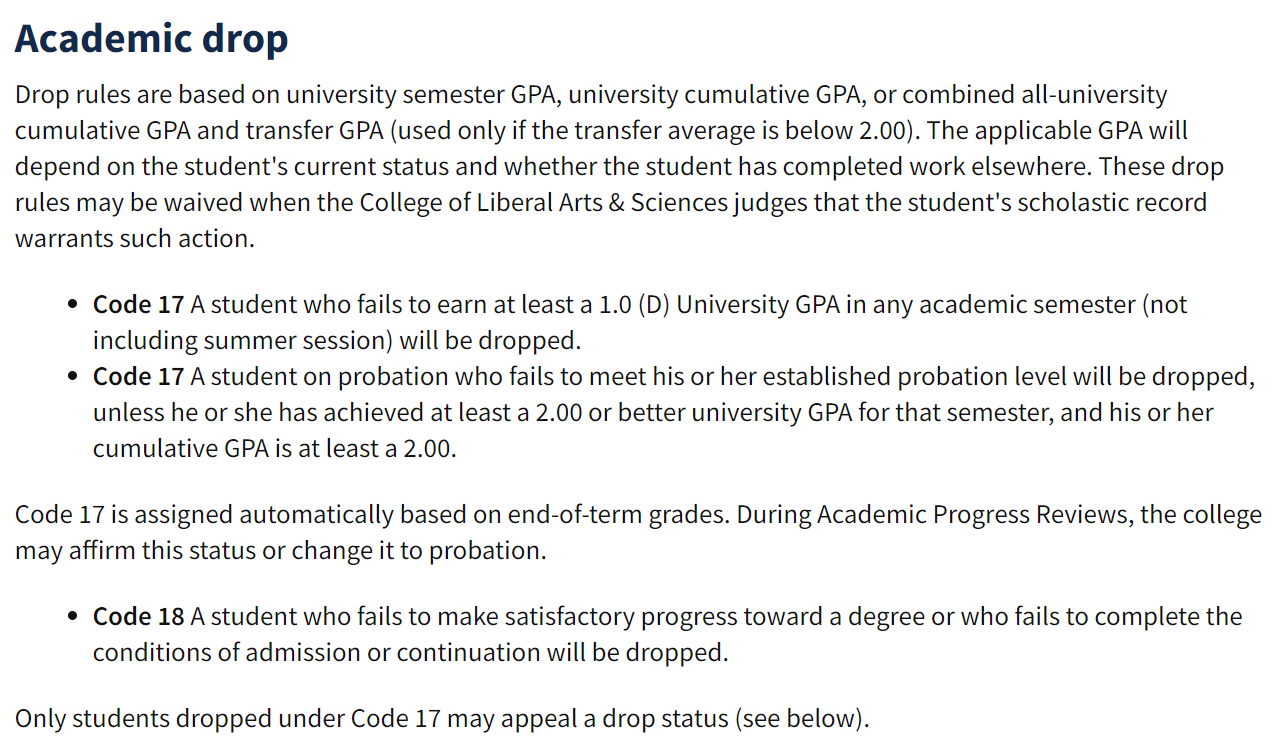This screenshot has width=1282, height=739.
Task: Click "cumulative GPA is at least a 2.00." line
Action: (274, 449)
